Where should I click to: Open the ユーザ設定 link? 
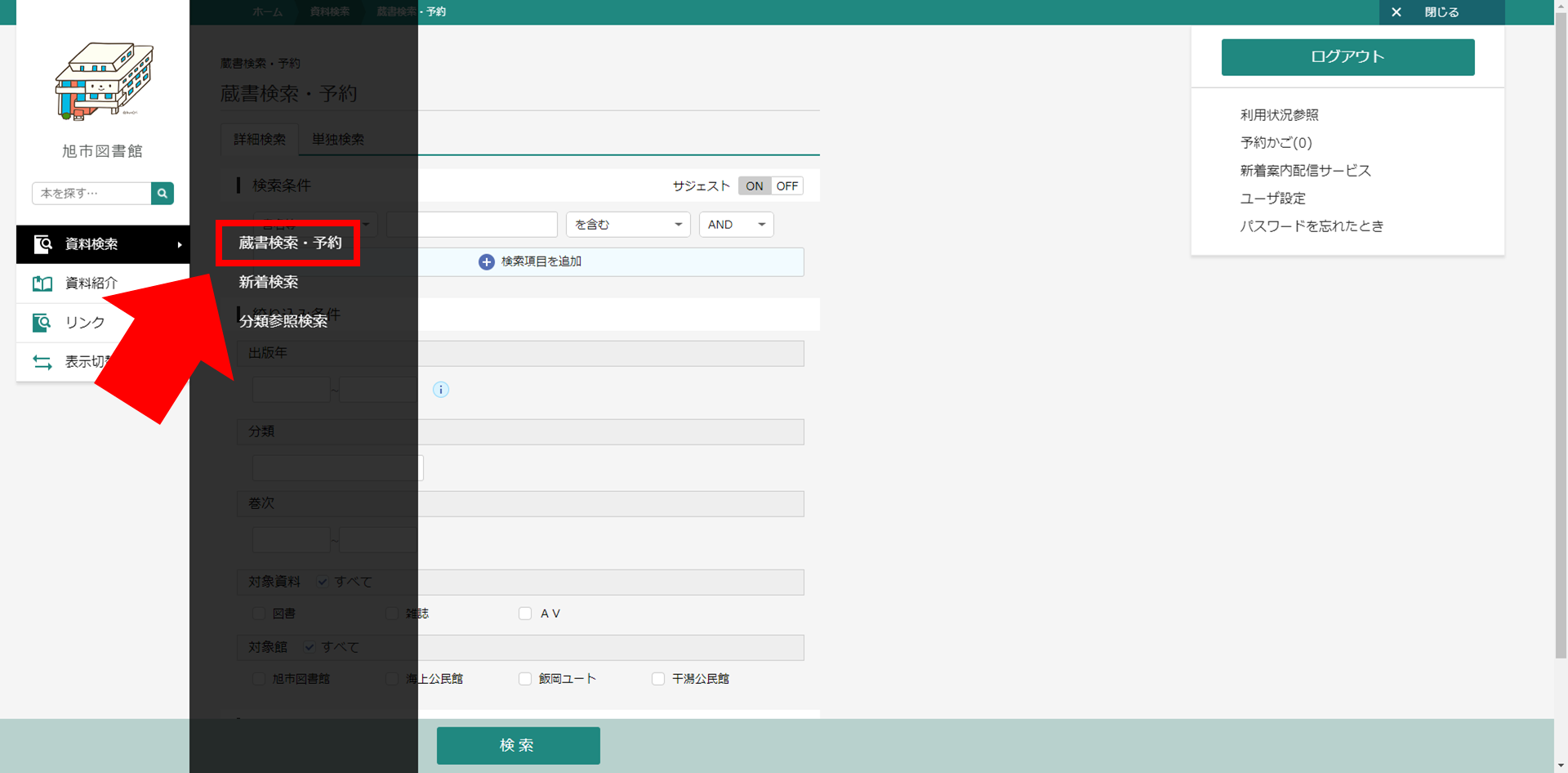pos(1273,199)
